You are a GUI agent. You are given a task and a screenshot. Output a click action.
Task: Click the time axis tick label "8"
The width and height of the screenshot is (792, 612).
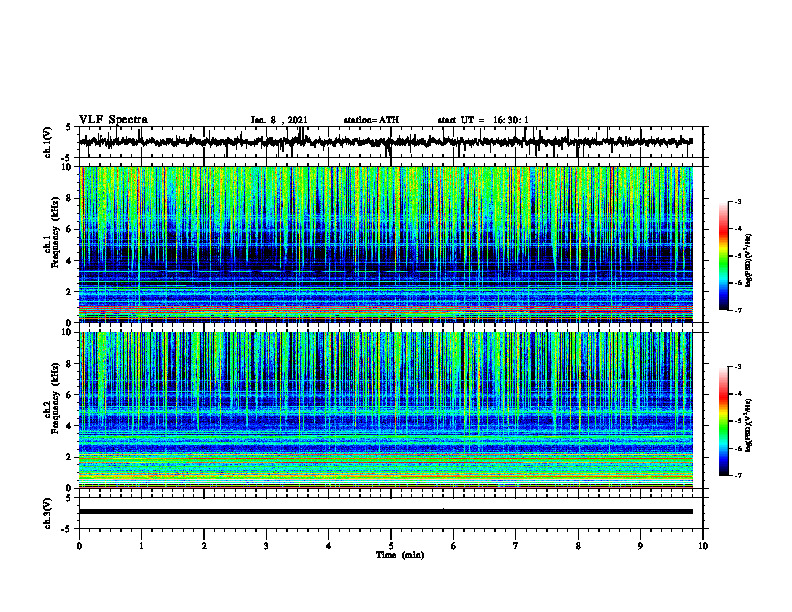[x=578, y=546]
